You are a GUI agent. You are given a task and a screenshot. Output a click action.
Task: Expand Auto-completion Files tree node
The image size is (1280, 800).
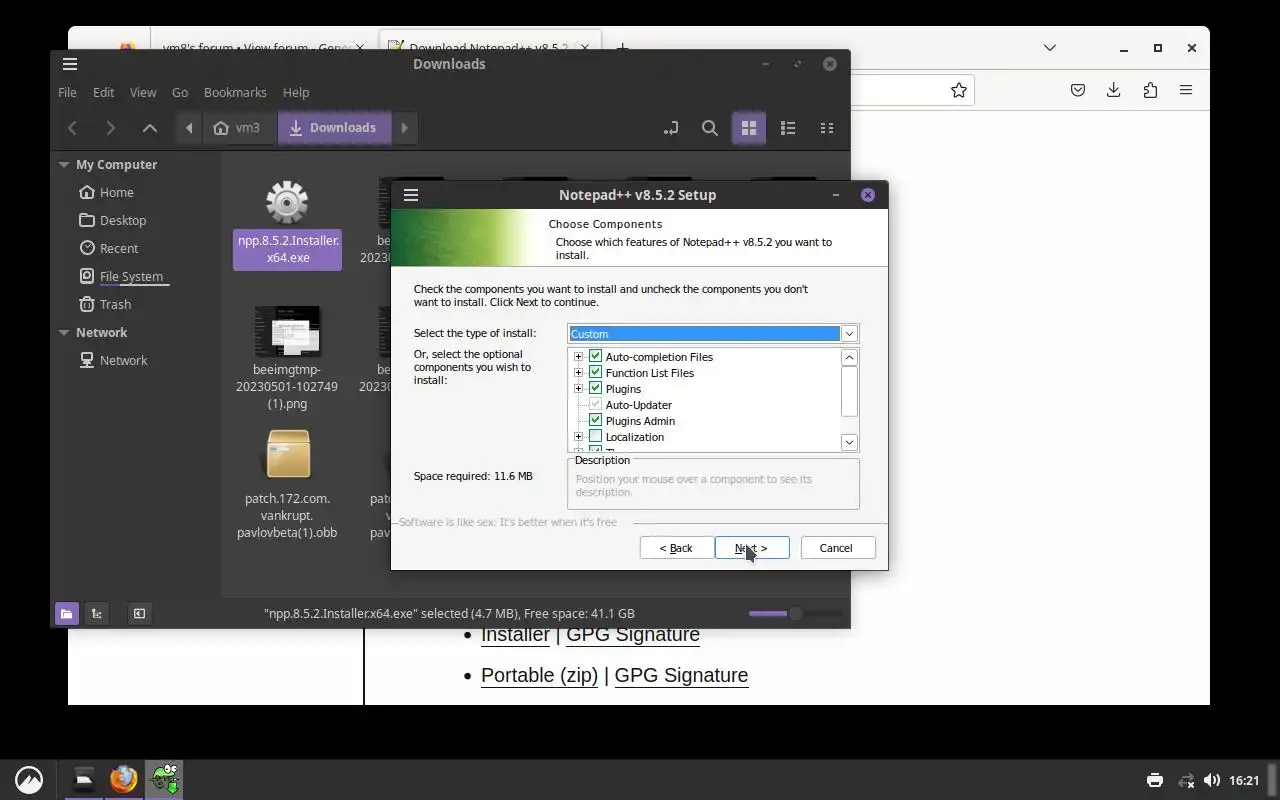click(578, 357)
